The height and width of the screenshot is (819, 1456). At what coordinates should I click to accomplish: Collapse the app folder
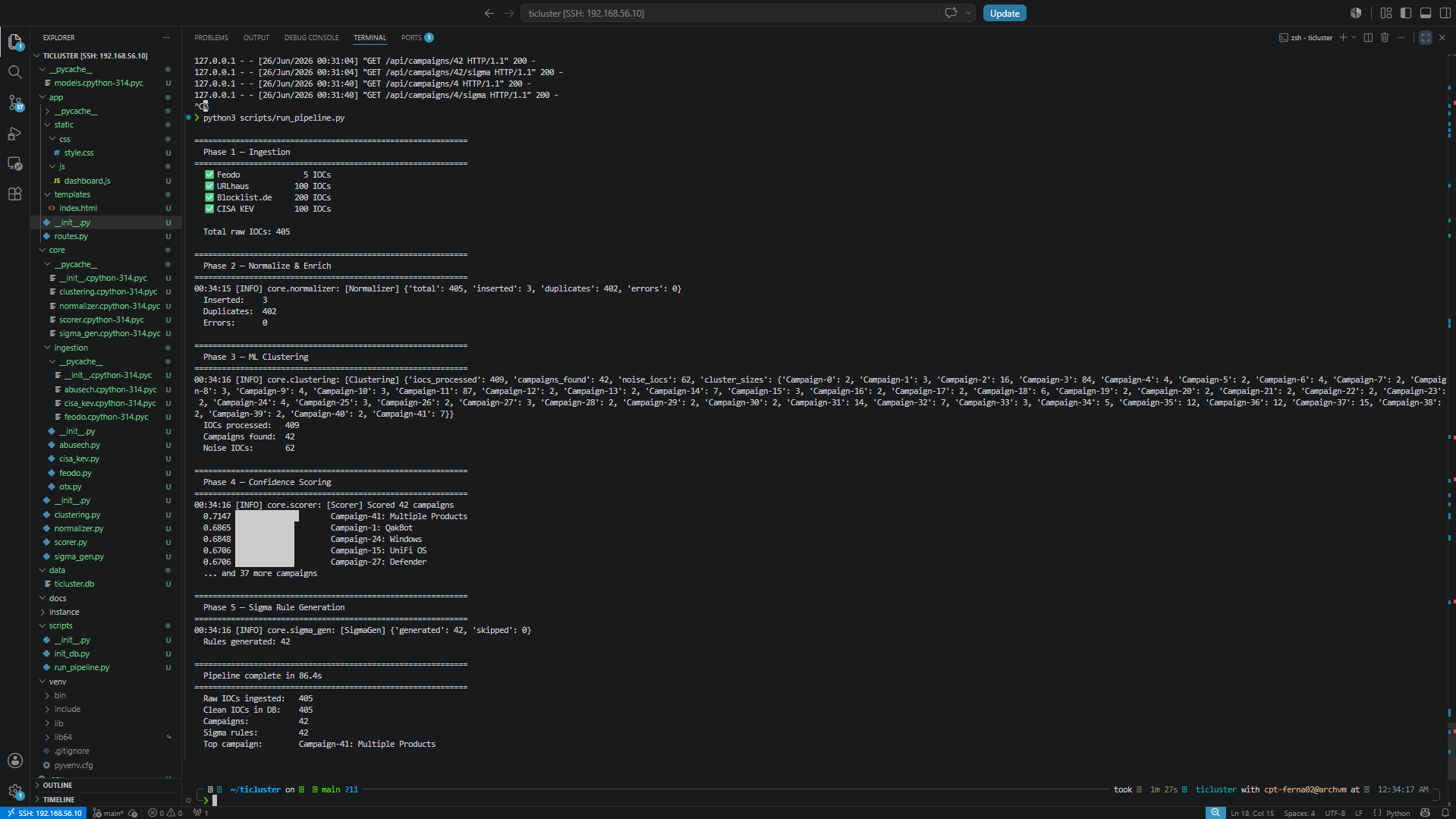pos(106,97)
